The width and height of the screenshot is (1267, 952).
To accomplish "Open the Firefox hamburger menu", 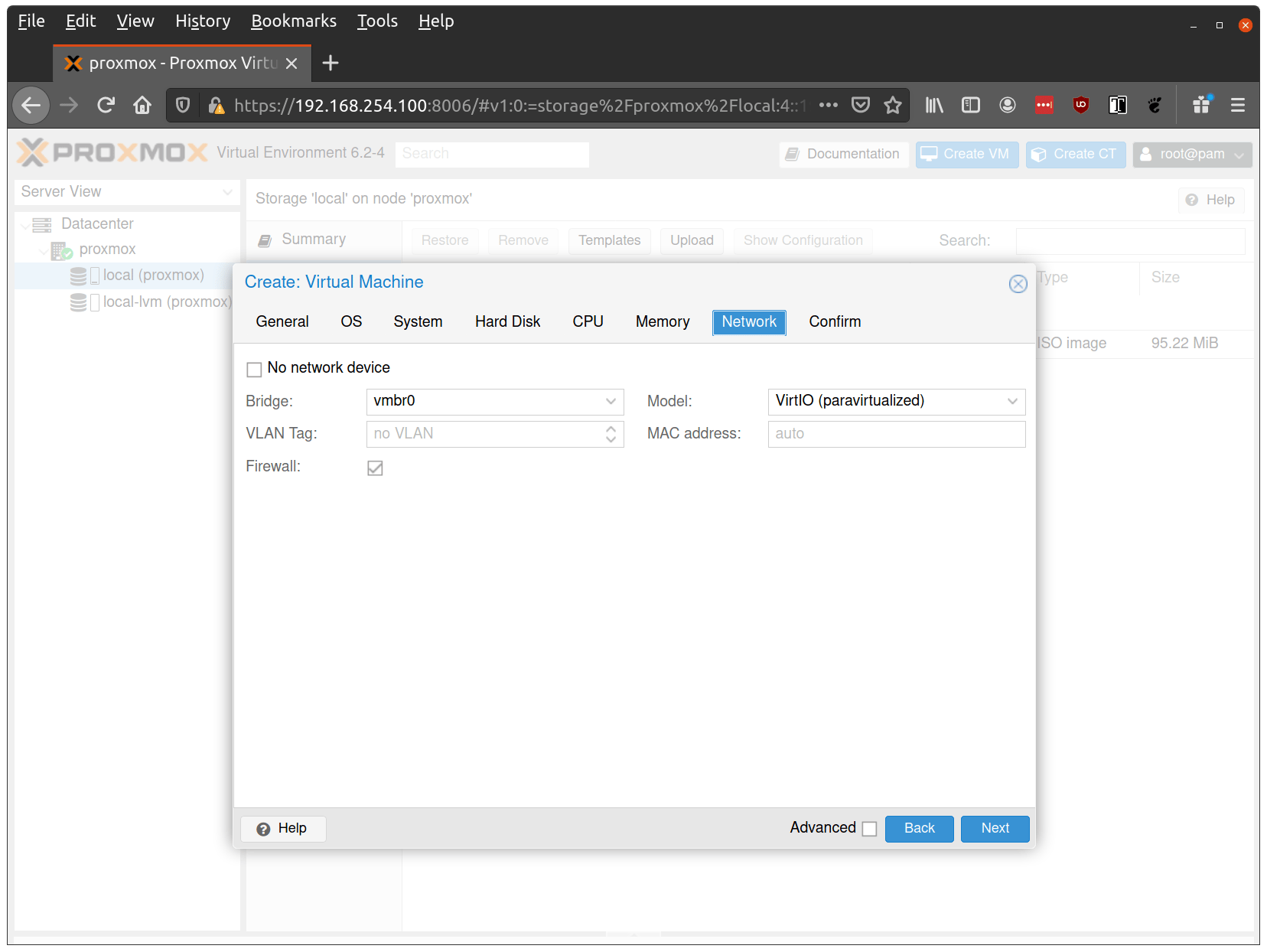I will [1237, 105].
